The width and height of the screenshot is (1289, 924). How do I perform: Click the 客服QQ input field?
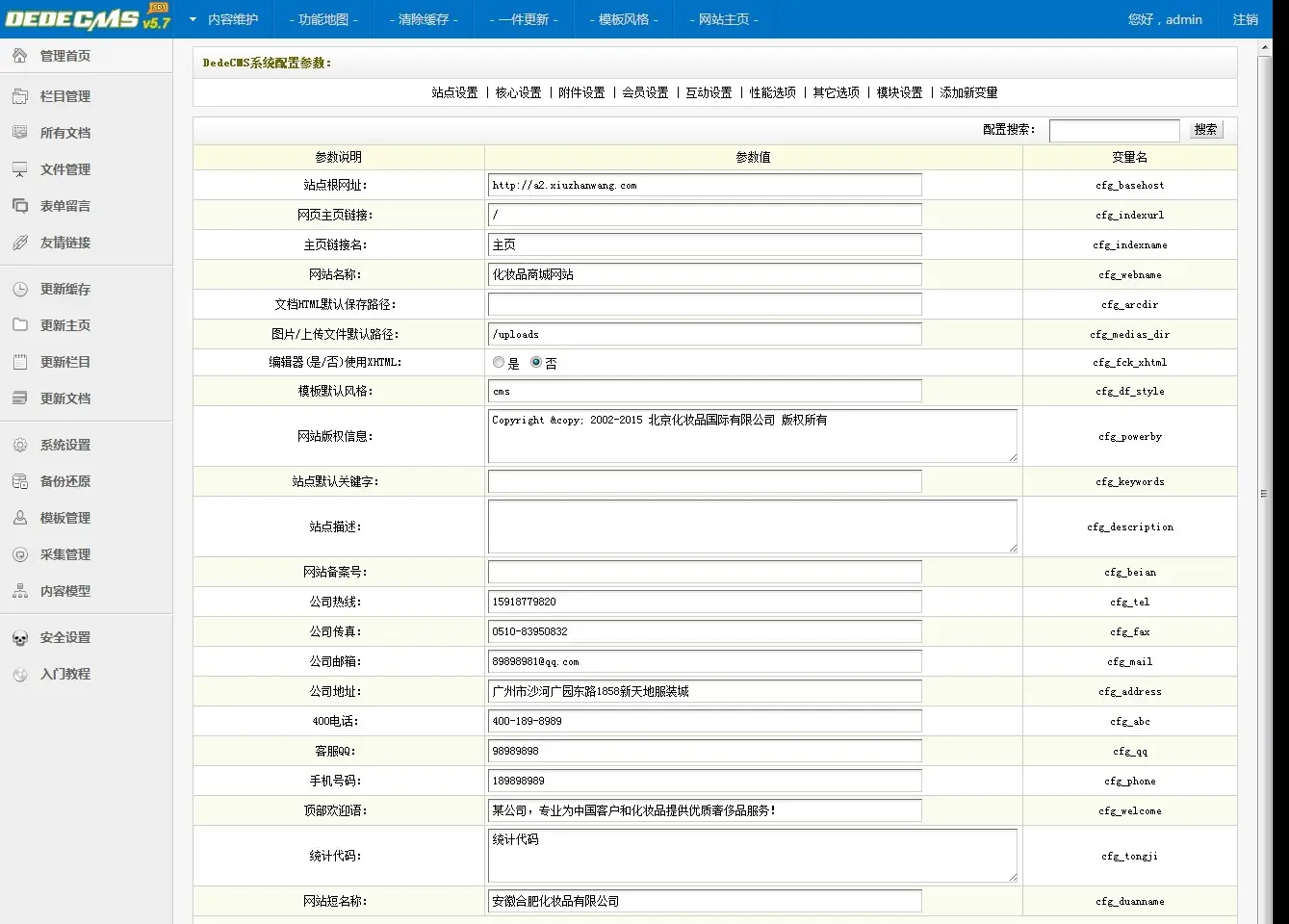coord(705,751)
